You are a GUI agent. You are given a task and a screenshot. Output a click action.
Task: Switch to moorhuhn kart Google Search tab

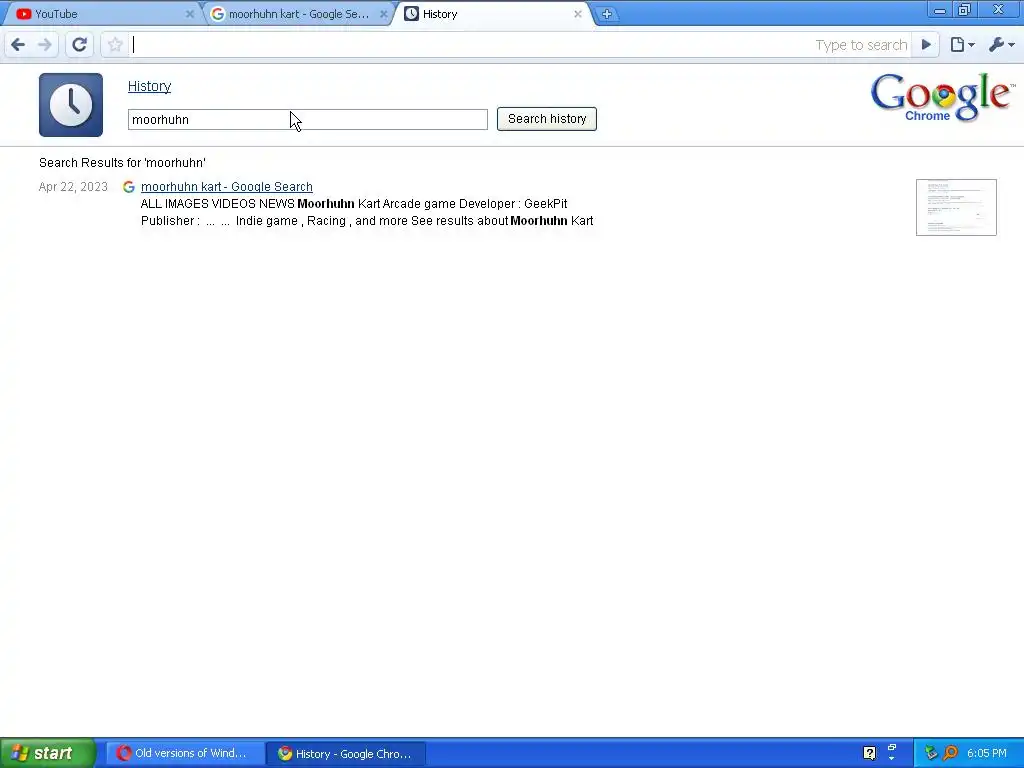click(x=299, y=14)
